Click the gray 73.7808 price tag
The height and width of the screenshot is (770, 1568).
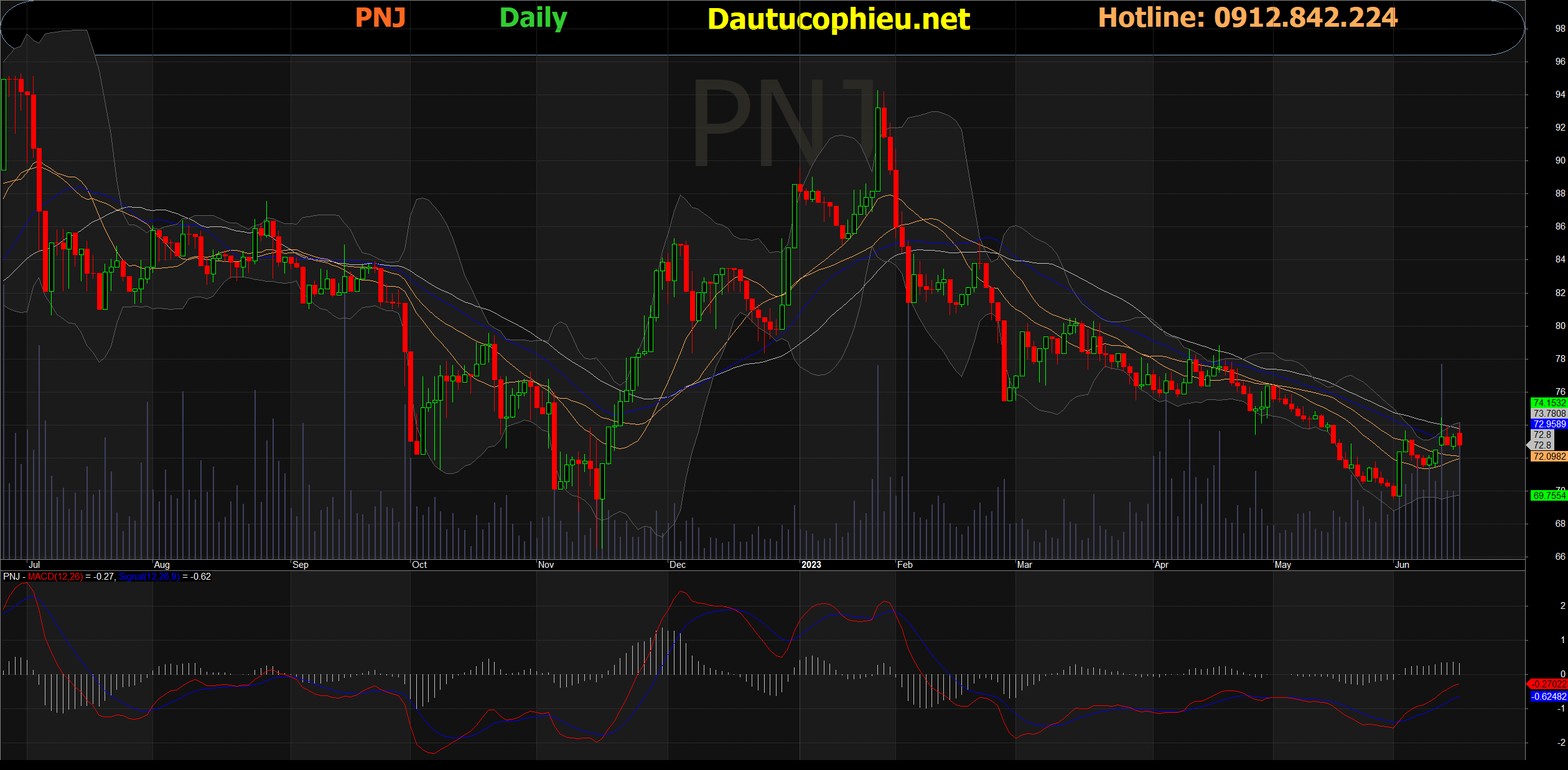pyautogui.click(x=1549, y=414)
